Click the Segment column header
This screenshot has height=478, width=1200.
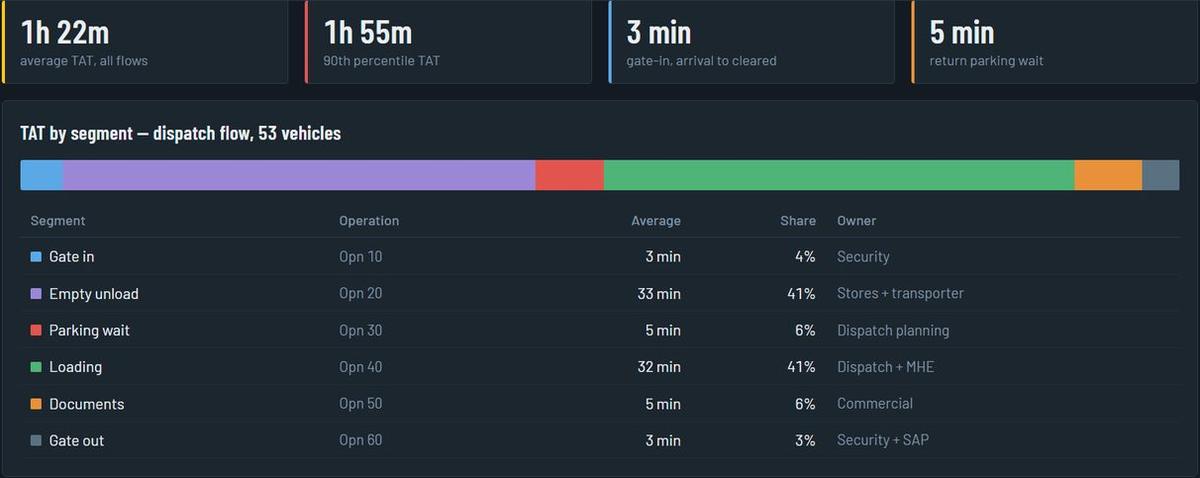[58, 221]
